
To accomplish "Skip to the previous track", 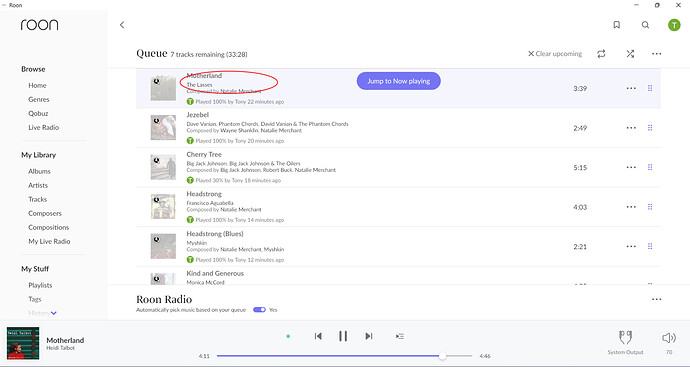I will [318, 336].
